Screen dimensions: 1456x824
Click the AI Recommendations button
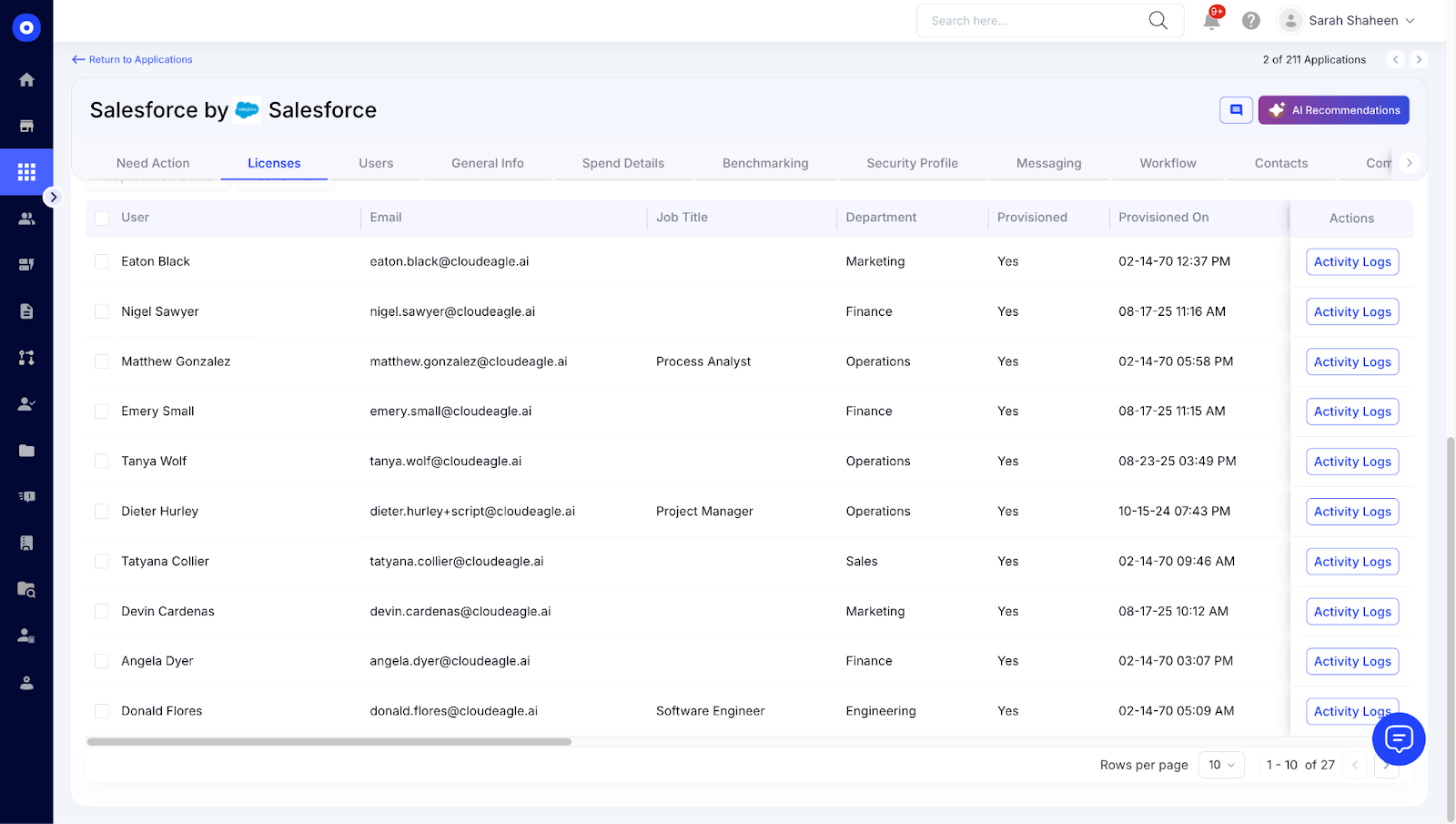(1333, 109)
